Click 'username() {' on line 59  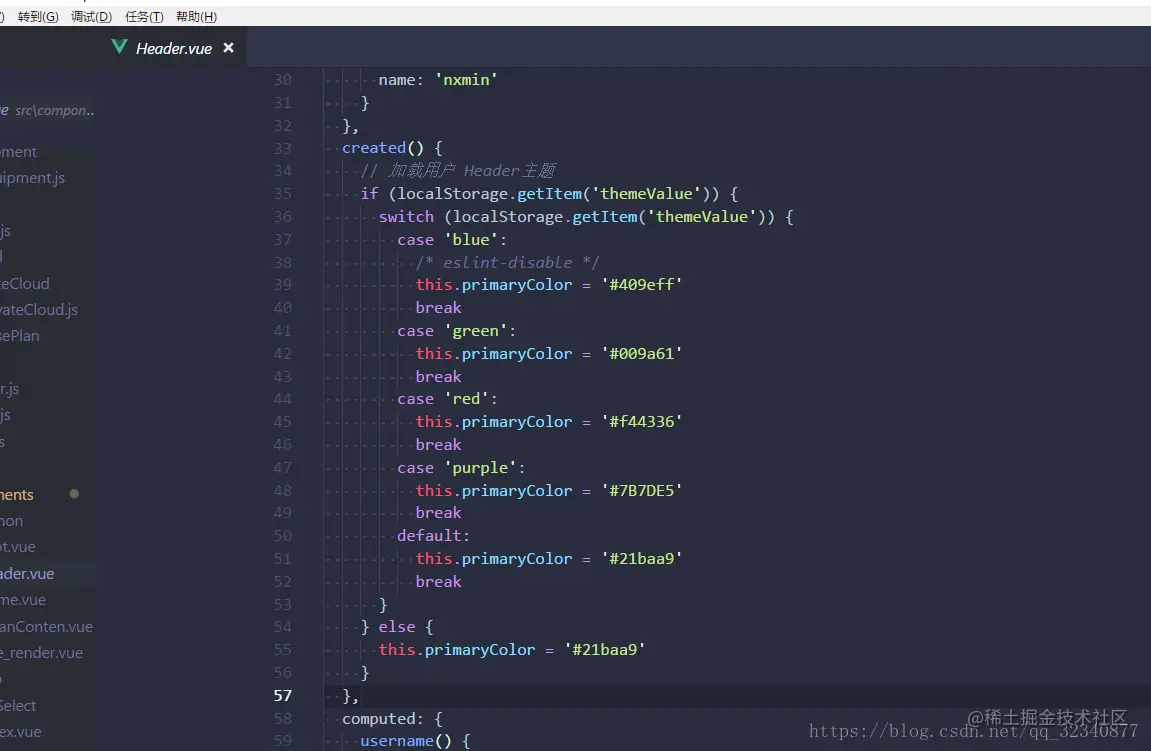coord(415,741)
